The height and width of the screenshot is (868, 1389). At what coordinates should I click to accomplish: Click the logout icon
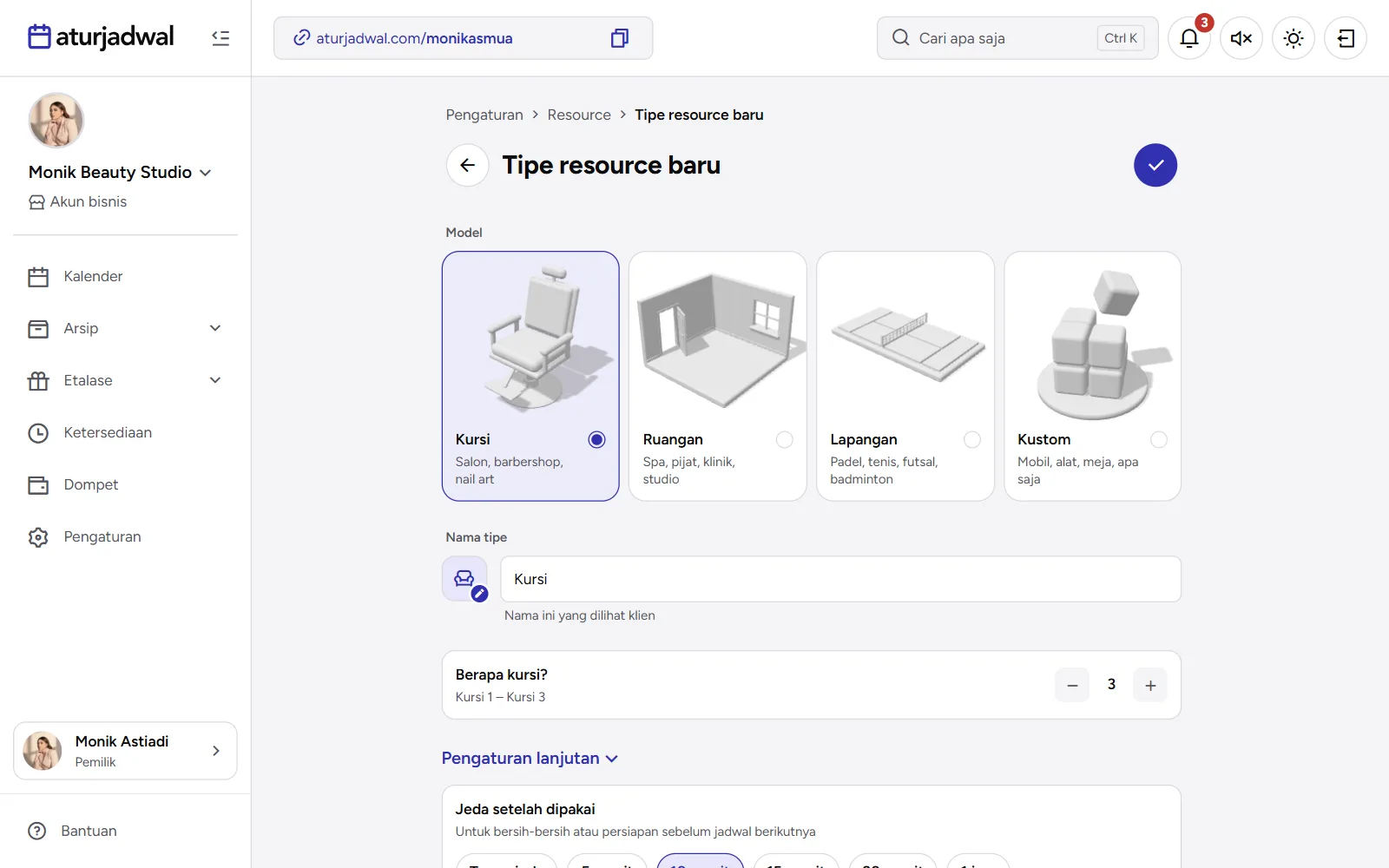[1346, 38]
